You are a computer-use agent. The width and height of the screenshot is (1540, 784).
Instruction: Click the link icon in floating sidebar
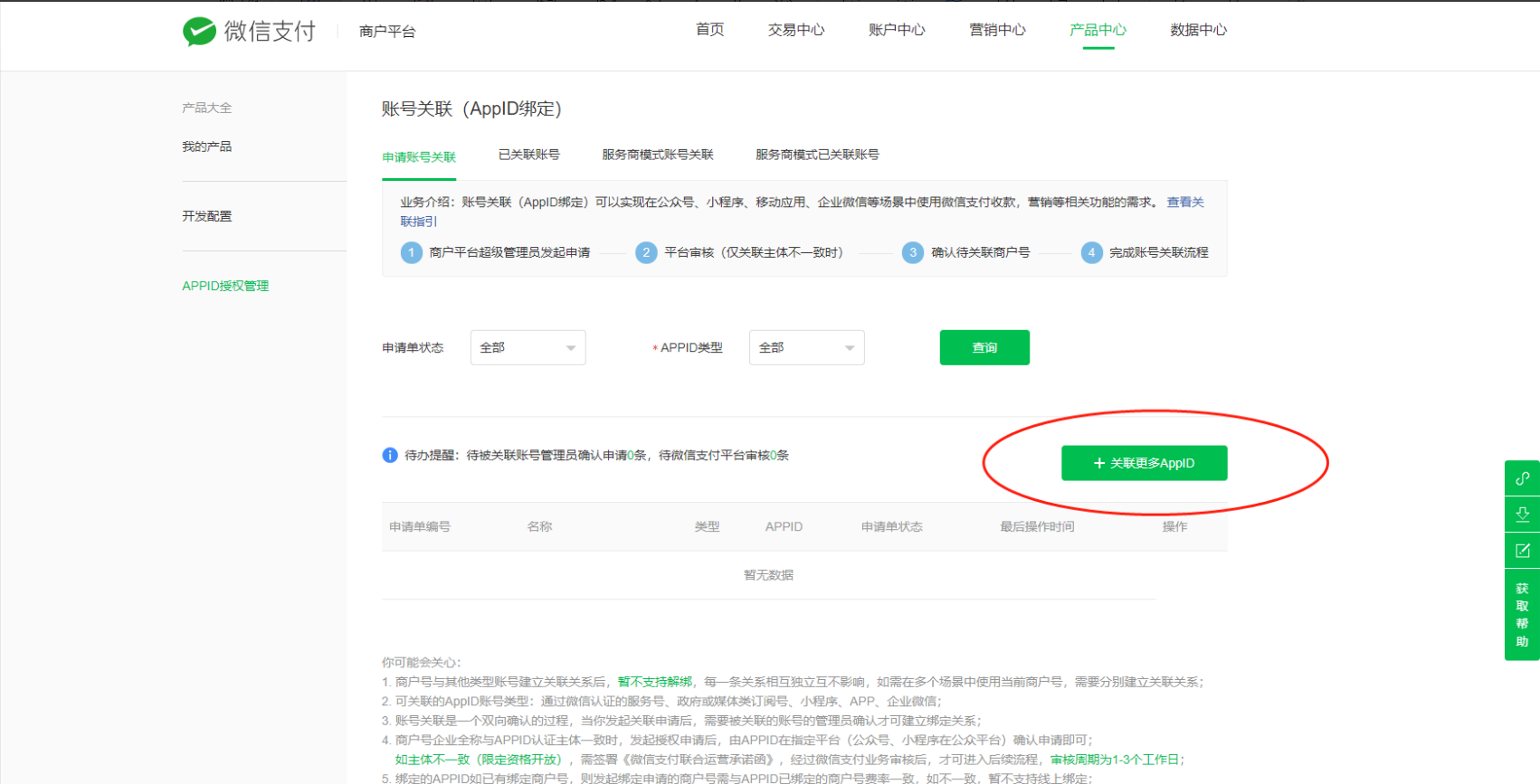1522,478
